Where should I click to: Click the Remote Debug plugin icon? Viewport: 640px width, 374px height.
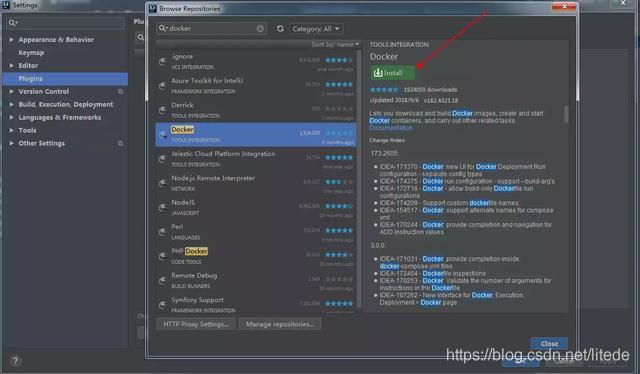pyautogui.click(x=162, y=280)
